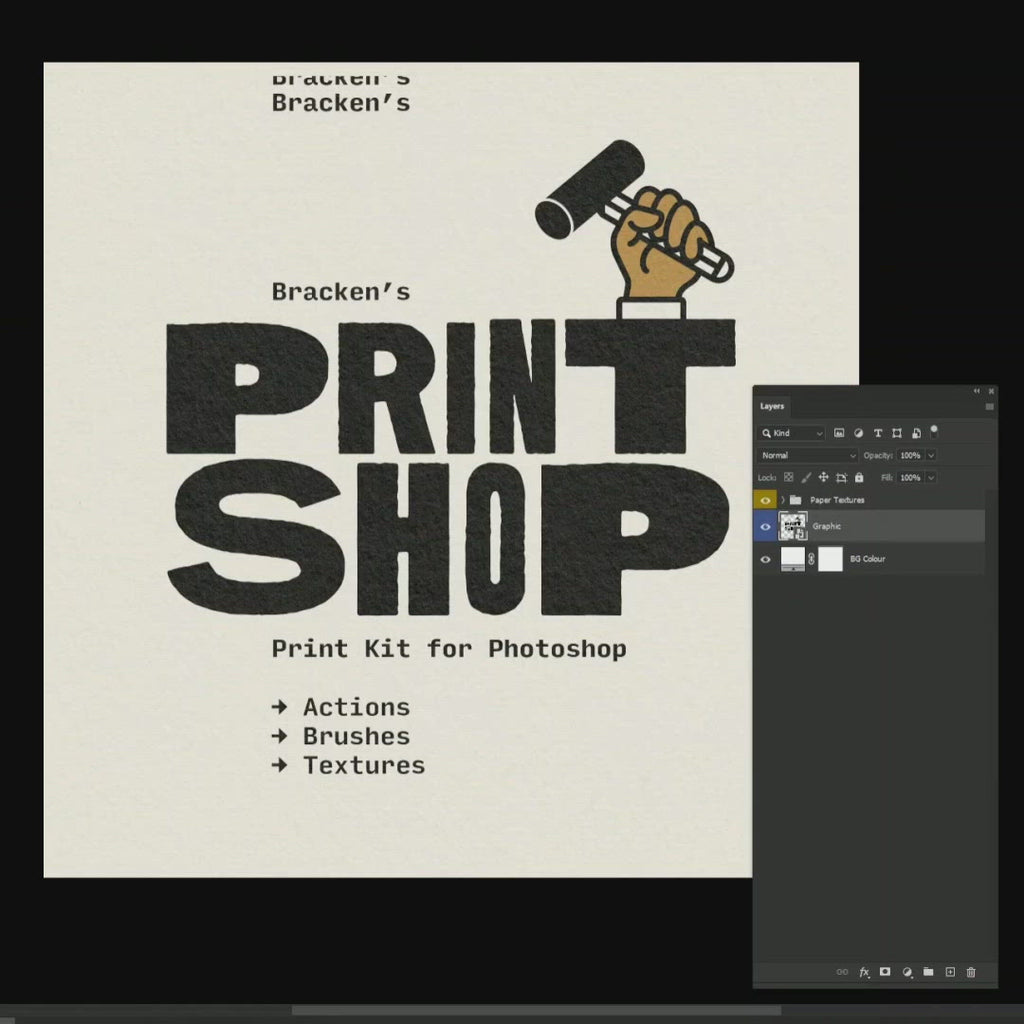The height and width of the screenshot is (1024, 1024).
Task: Click the BG Colour layer mask thumbnail
Action: (x=830, y=559)
